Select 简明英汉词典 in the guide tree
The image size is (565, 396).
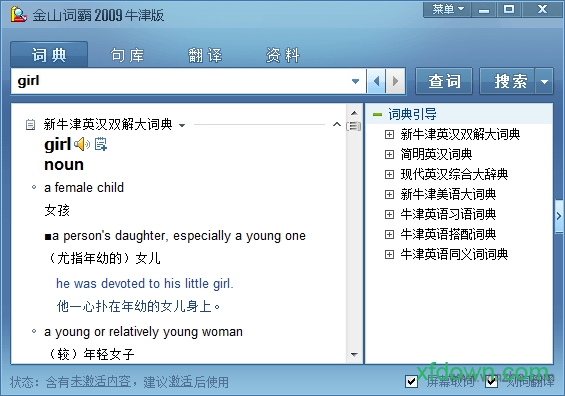(x=436, y=155)
